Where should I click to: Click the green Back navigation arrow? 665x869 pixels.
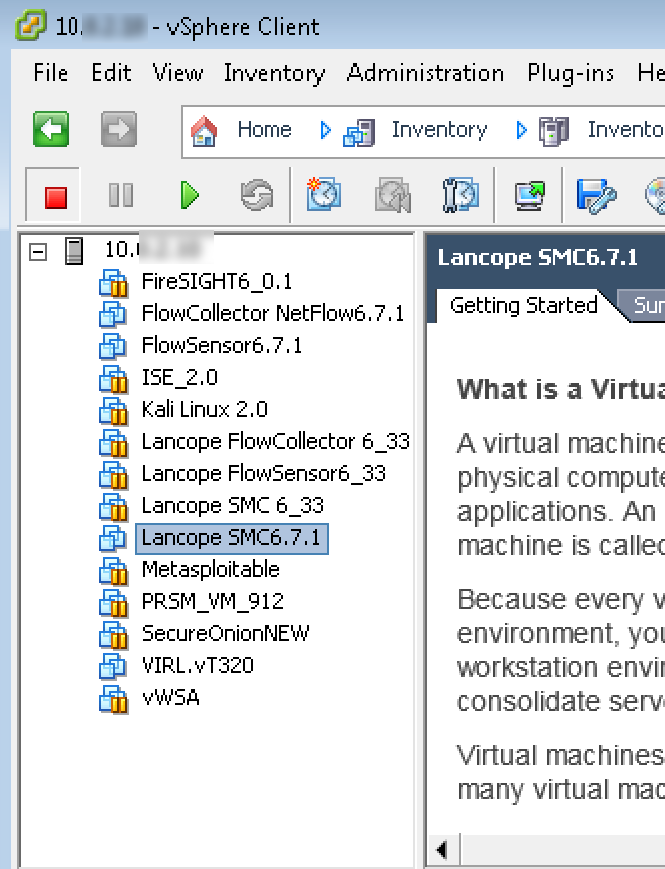51,130
